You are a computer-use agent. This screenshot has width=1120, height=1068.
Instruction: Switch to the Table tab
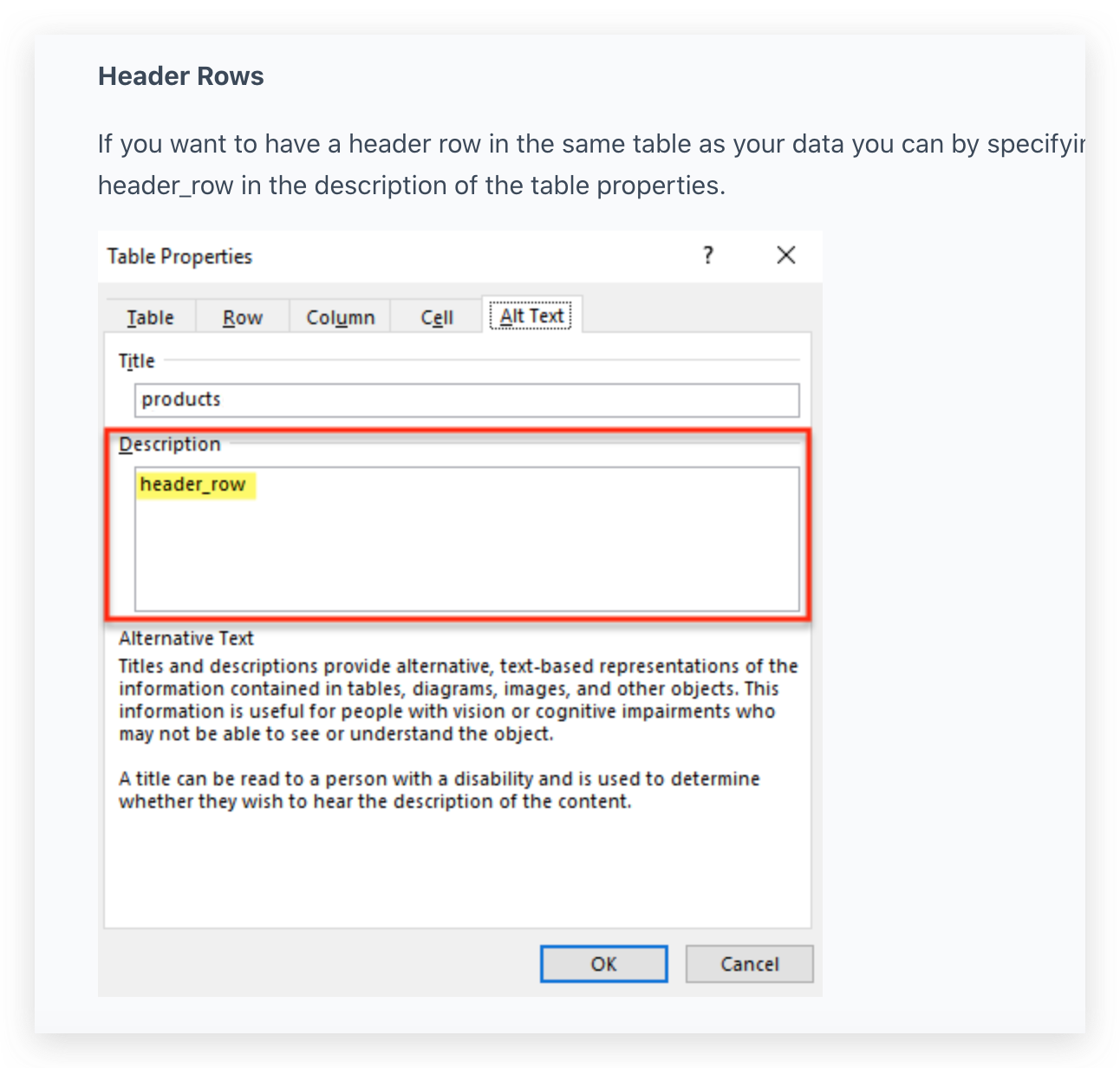[x=150, y=317]
